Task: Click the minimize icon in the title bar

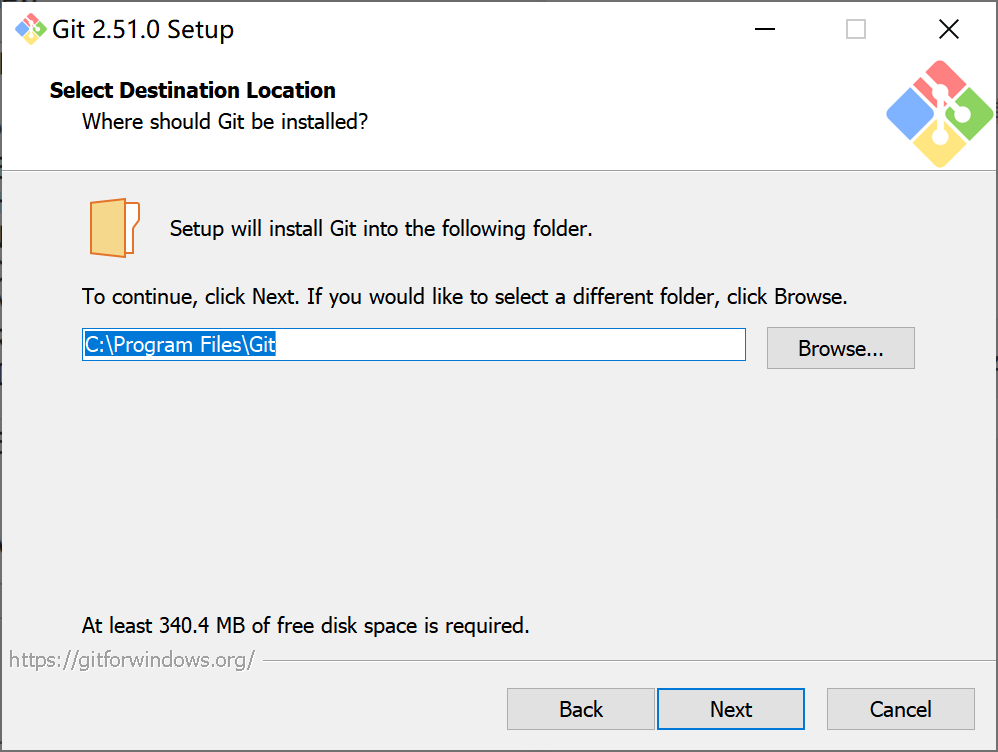Action: point(764,30)
